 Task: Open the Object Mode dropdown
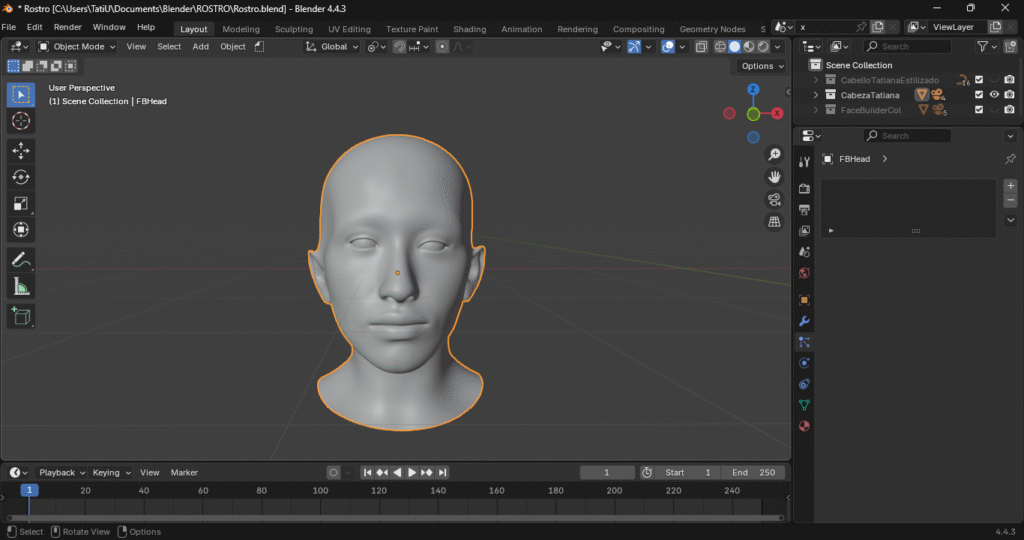click(x=78, y=46)
